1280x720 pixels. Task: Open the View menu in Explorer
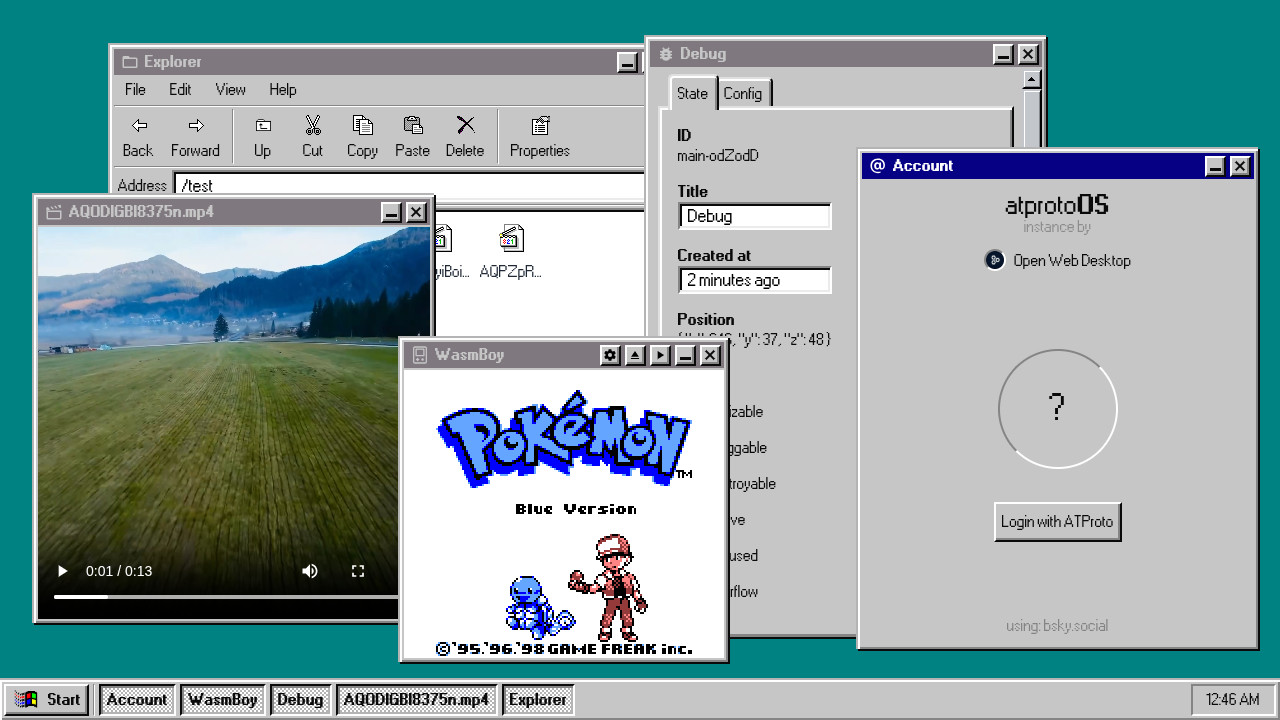[x=230, y=89]
